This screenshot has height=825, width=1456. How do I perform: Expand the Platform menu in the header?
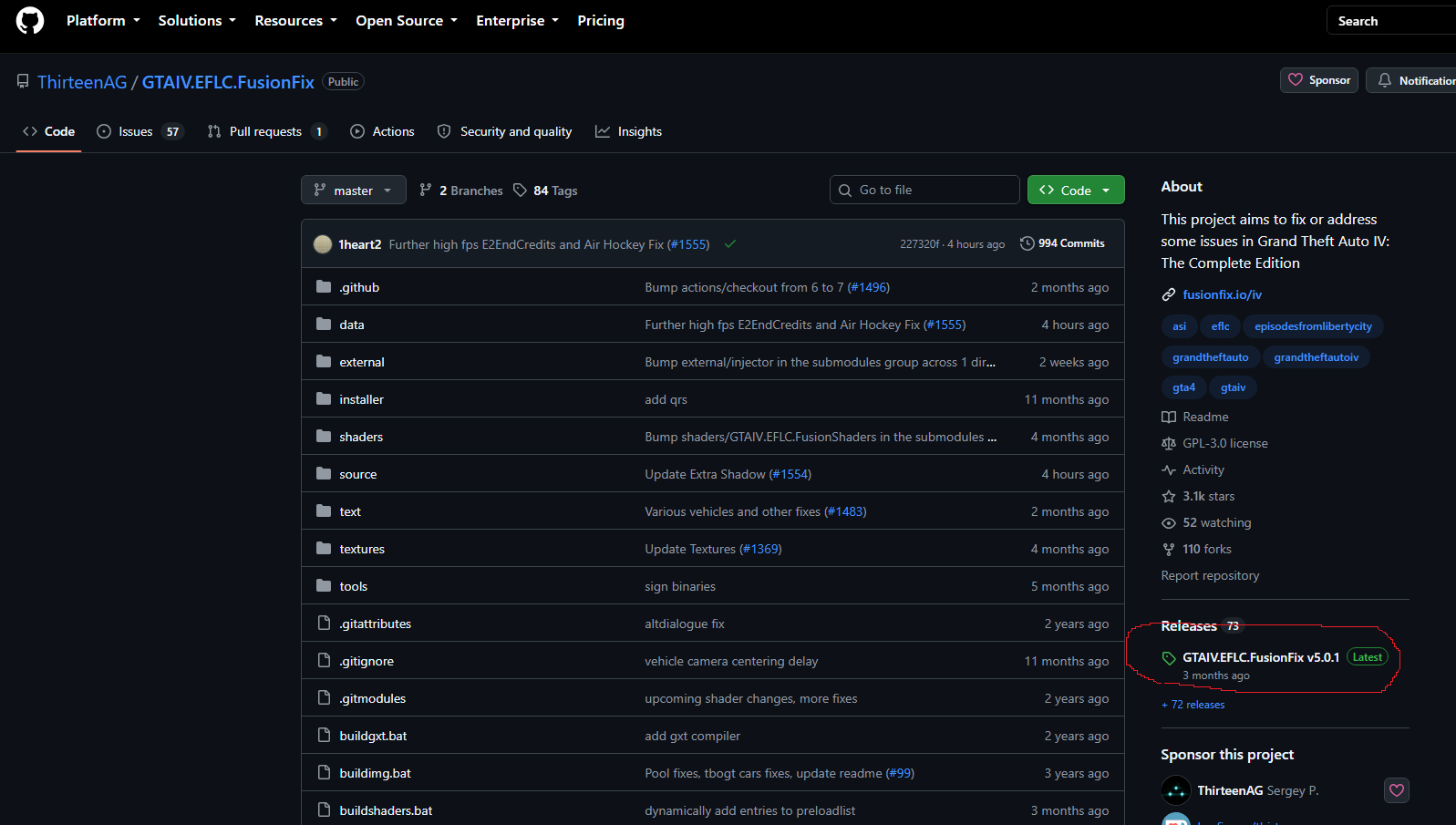click(x=103, y=20)
